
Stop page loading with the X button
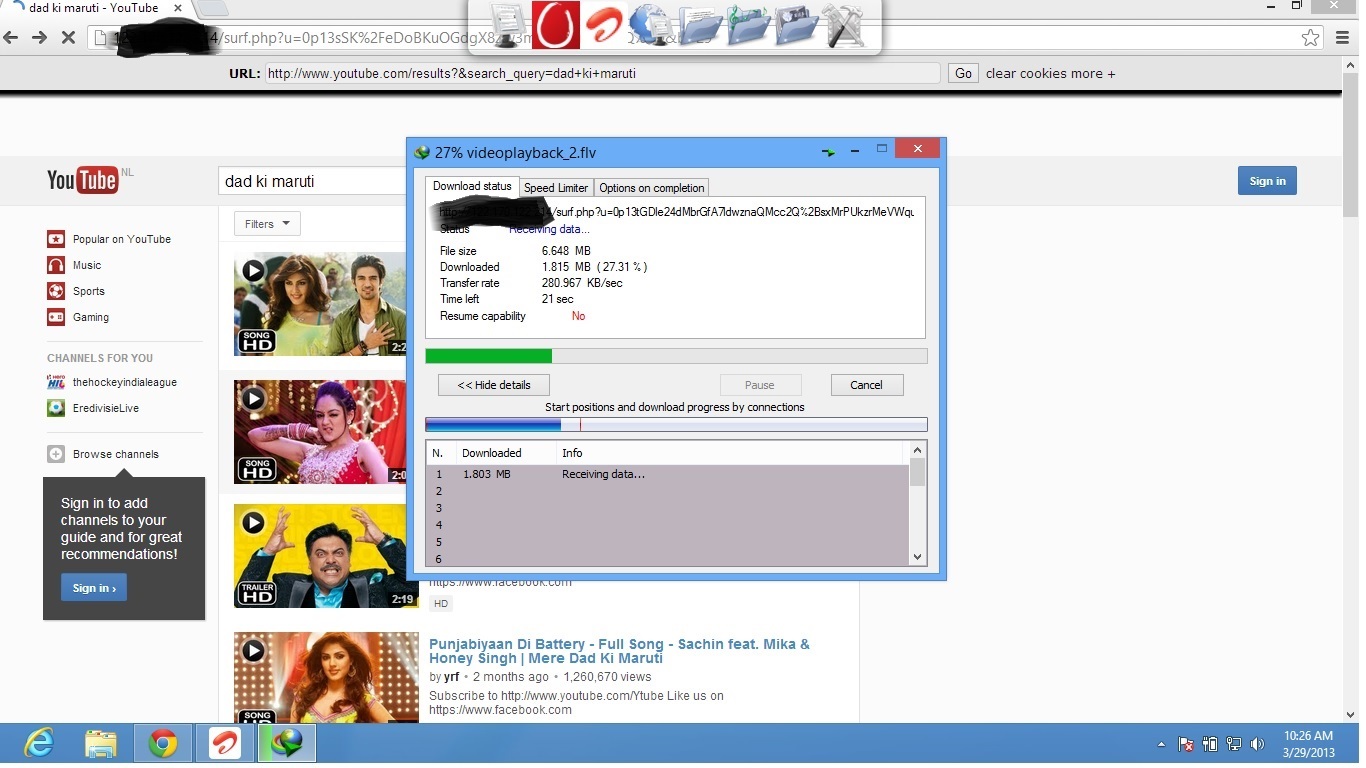68,37
